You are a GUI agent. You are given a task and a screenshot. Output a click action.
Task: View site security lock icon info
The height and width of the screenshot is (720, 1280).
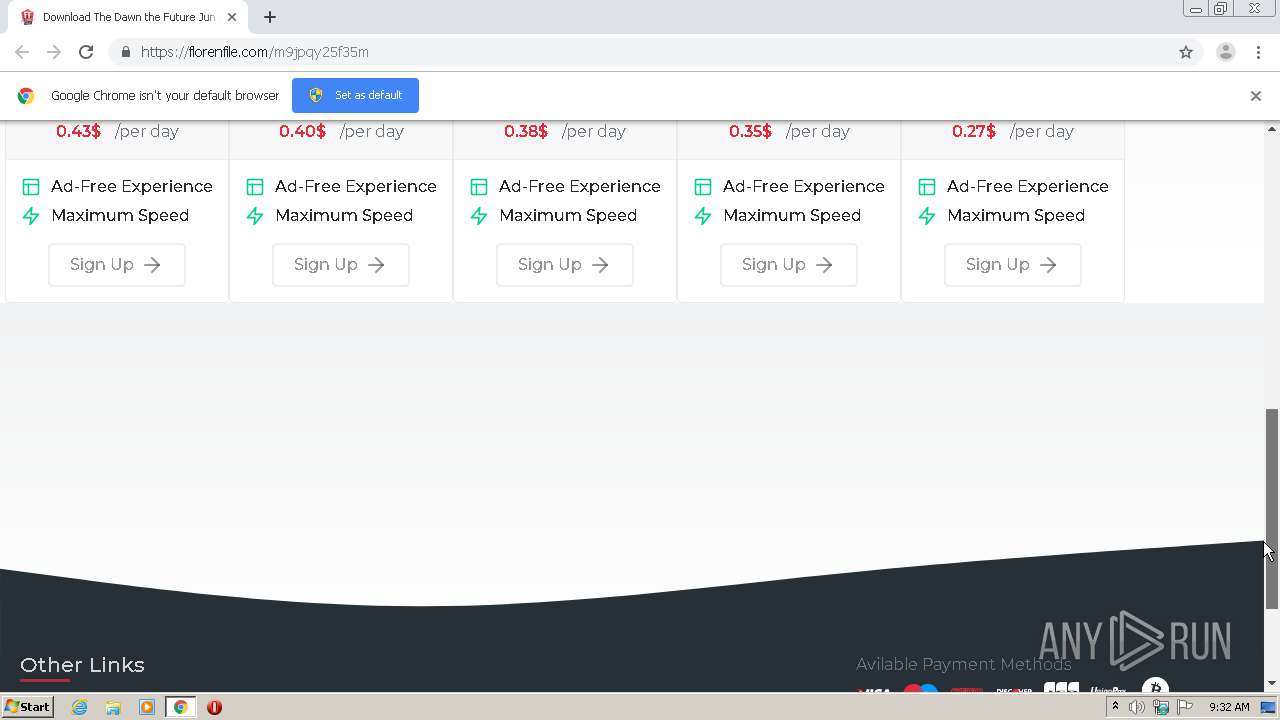click(125, 52)
